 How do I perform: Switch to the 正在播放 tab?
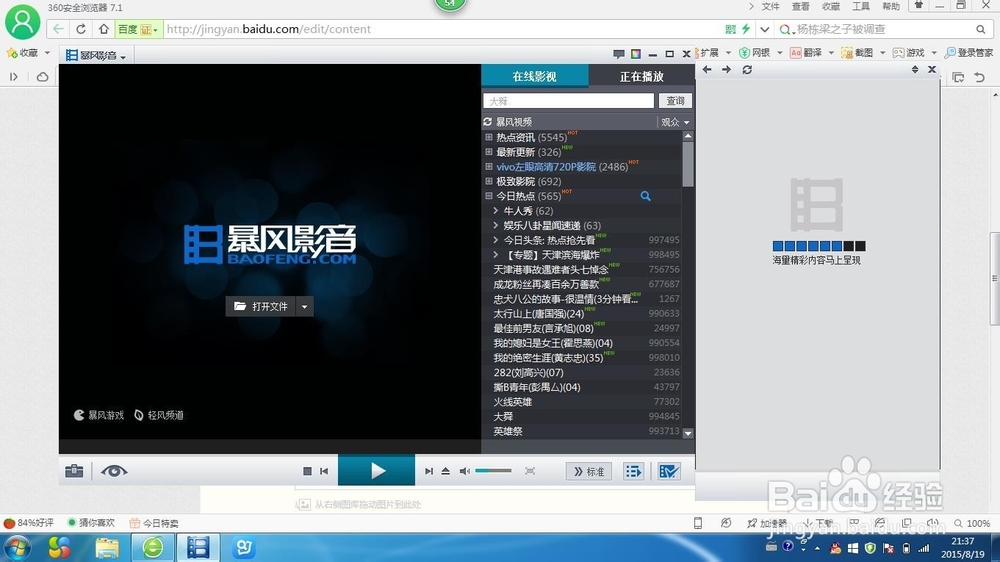[642, 76]
